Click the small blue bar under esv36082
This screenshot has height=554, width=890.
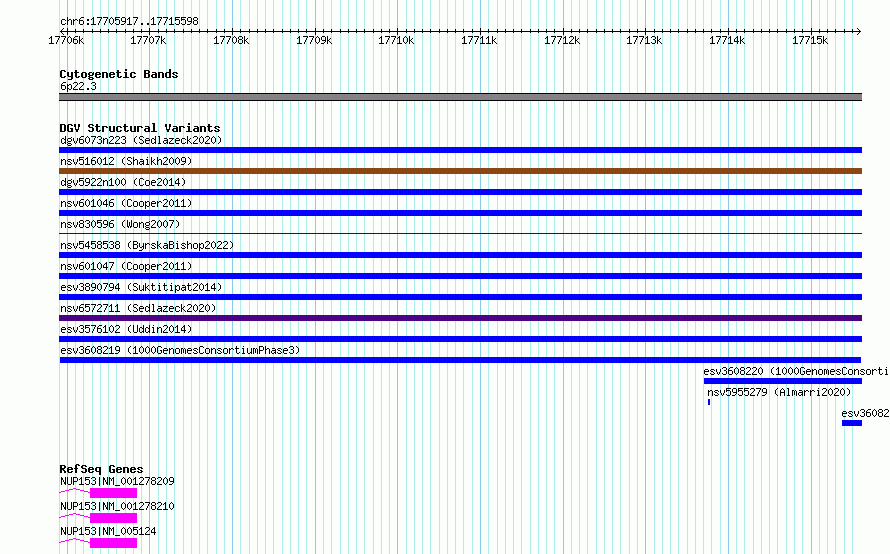pos(851,423)
